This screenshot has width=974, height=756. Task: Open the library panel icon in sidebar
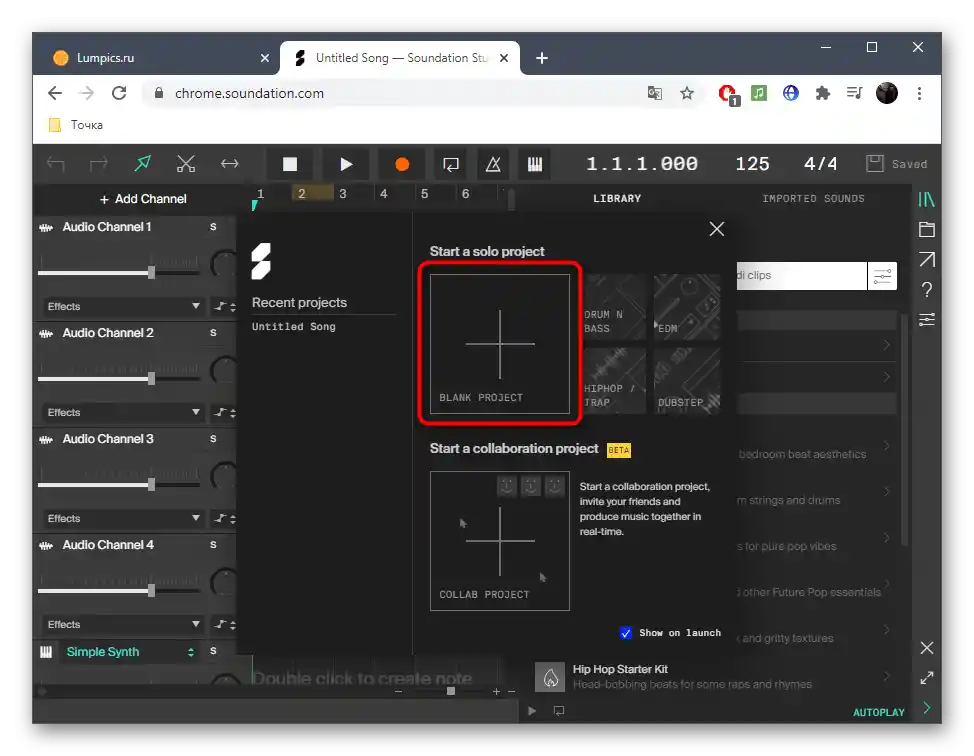tap(926, 199)
